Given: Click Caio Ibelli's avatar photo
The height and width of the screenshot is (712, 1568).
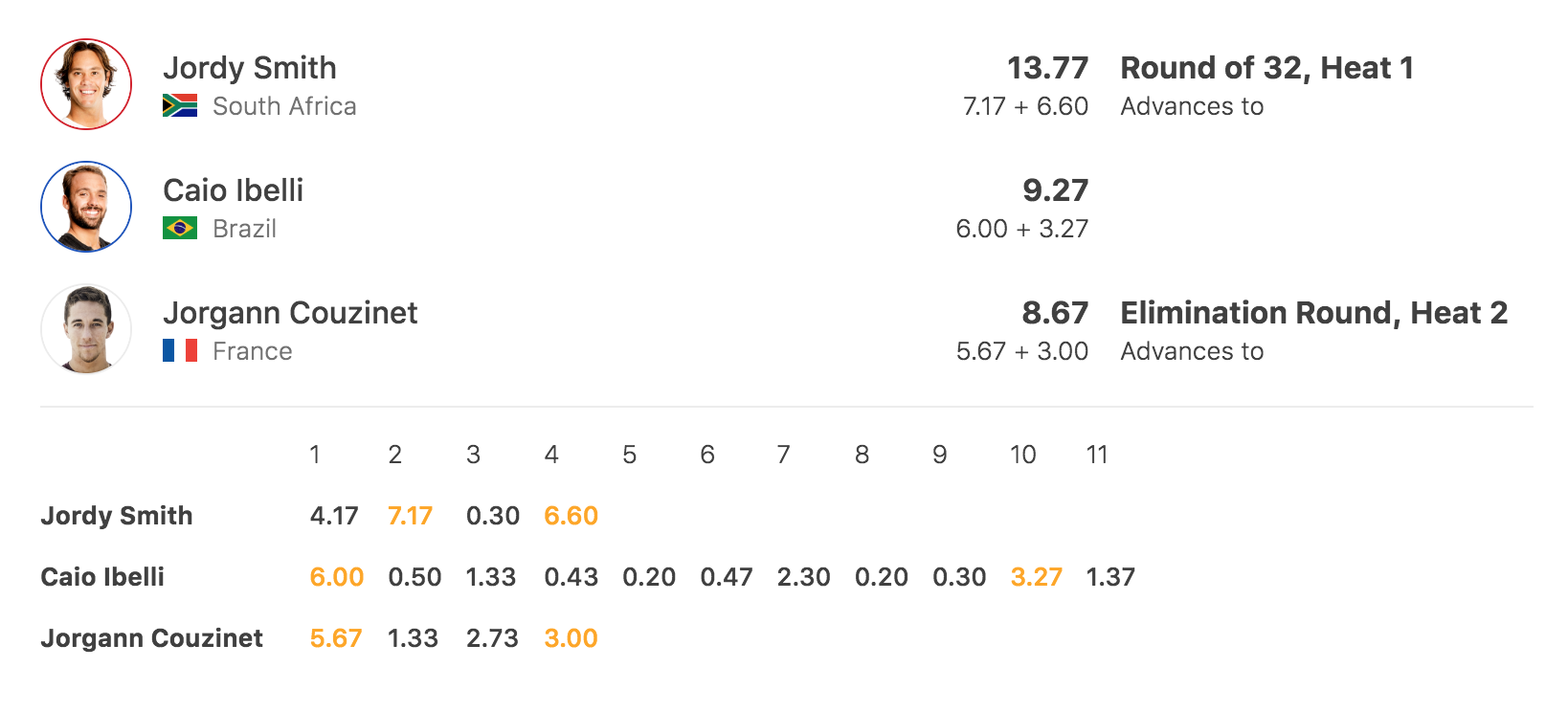Looking at the screenshot, I should tap(86, 207).
